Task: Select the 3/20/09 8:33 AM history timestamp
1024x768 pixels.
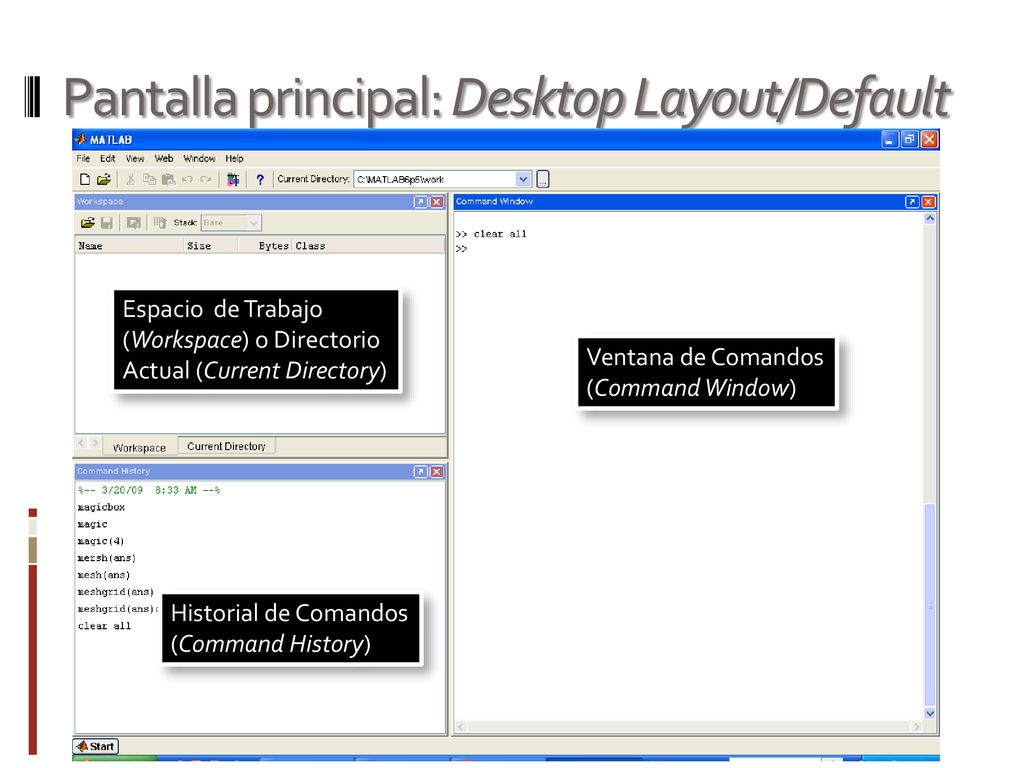Action: [149, 490]
